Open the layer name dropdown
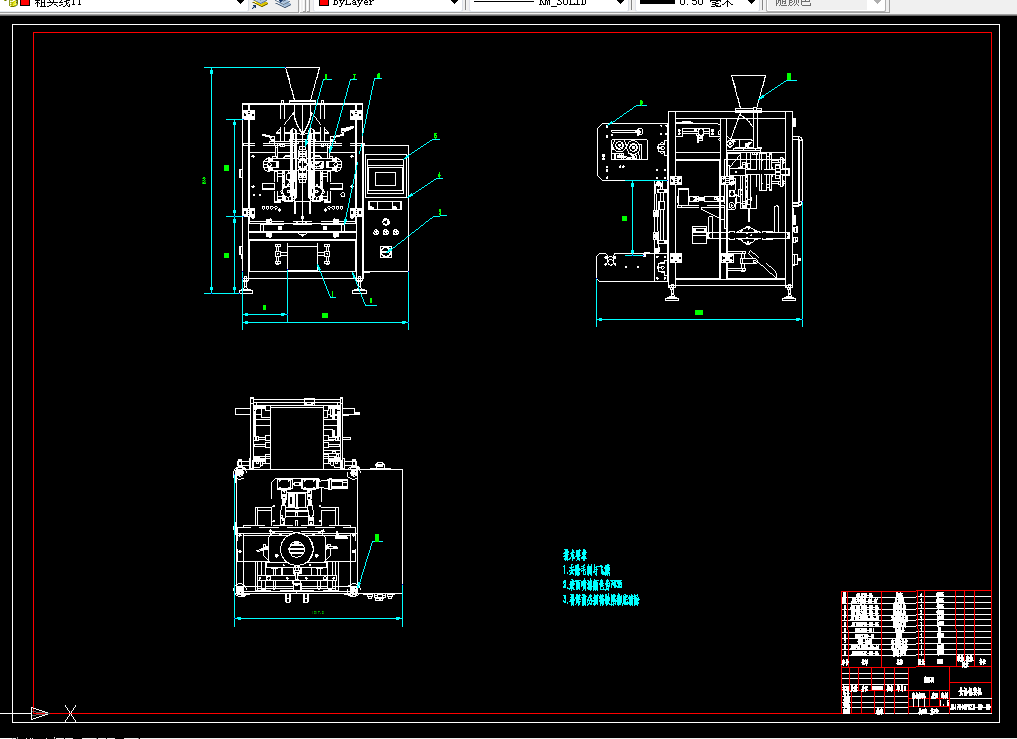This screenshot has width=1017, height=739. pyautogui.click(x=239, y=3)
